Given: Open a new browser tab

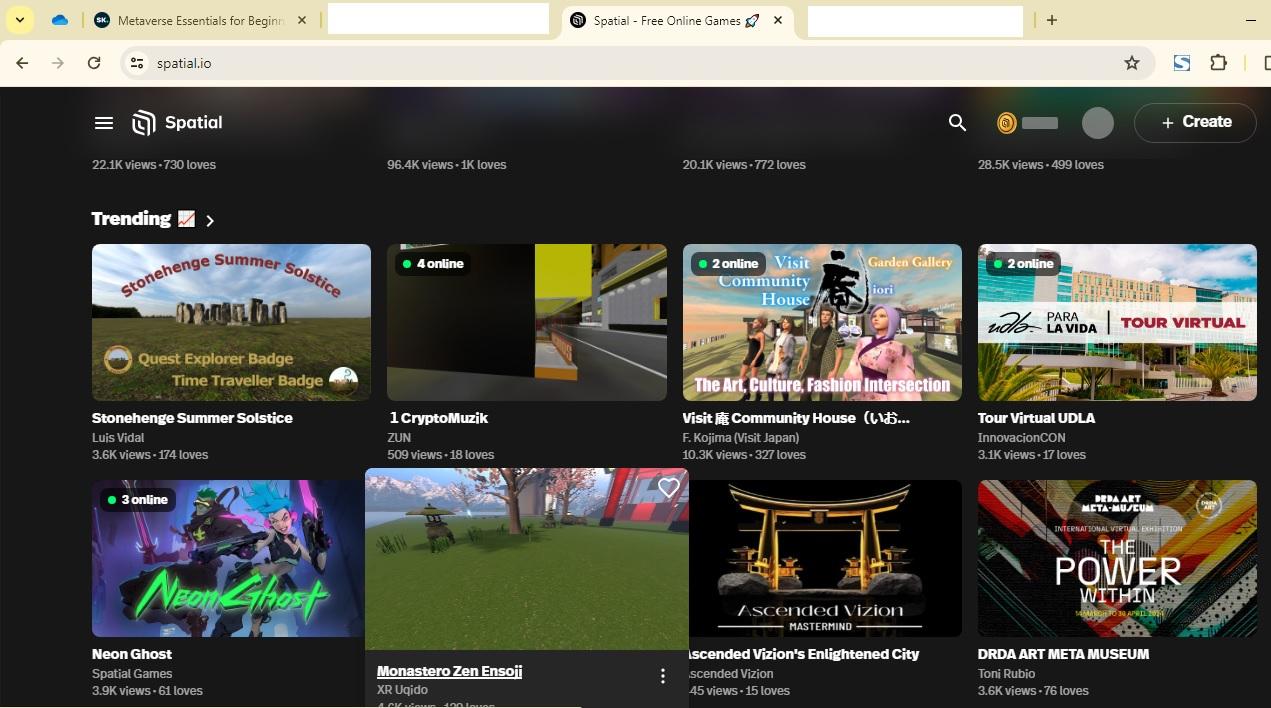Looking at the screenshot, I should tap(1052, 20).
